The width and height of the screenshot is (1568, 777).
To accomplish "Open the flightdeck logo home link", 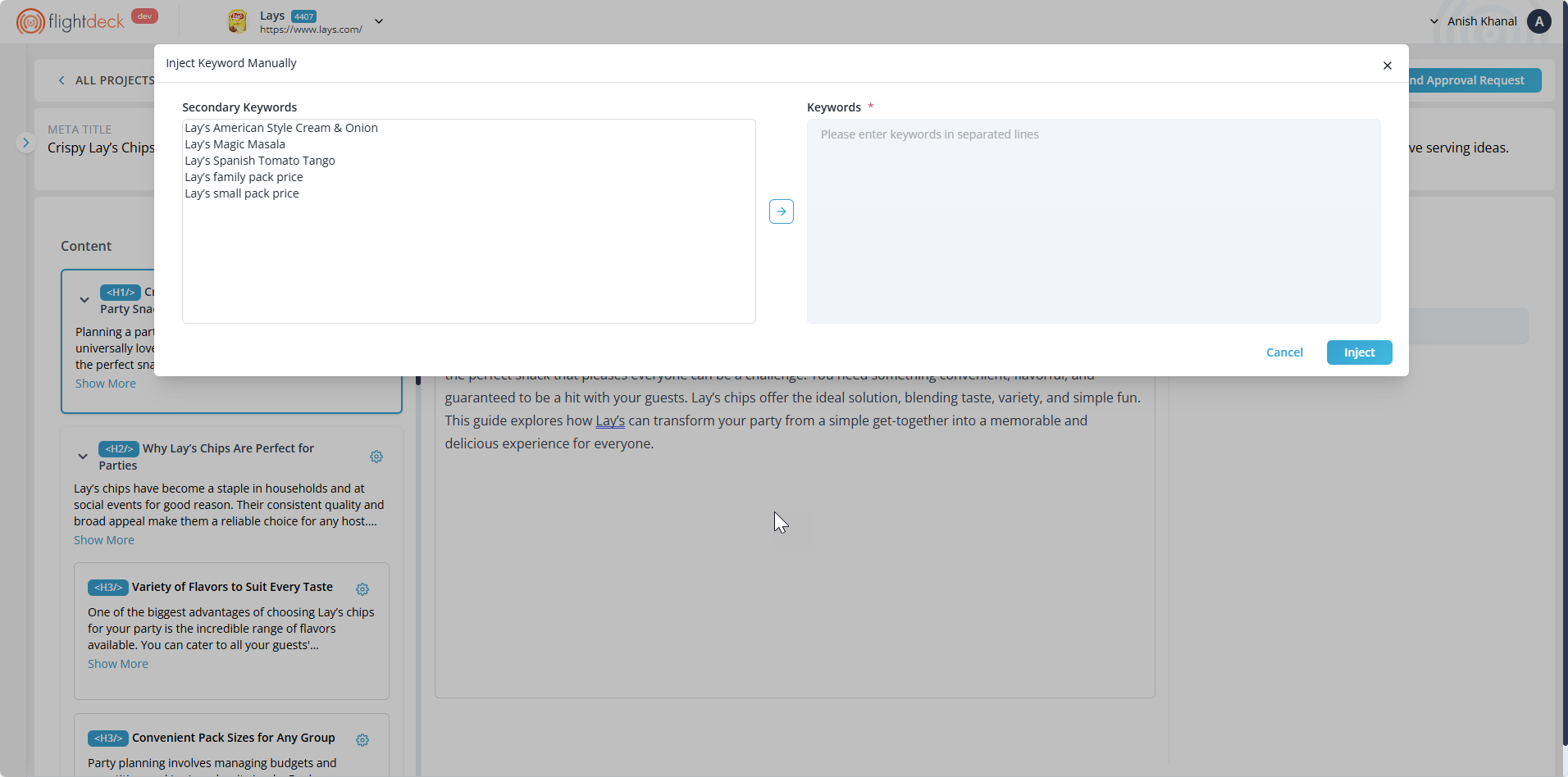I will [x=71, y=21].
